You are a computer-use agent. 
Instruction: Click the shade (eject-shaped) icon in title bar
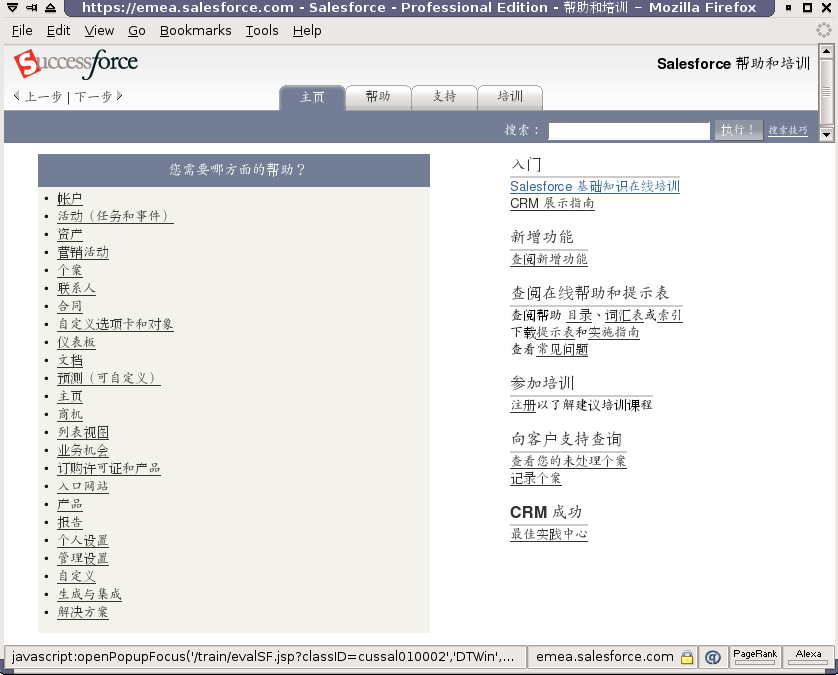[50, 7]
